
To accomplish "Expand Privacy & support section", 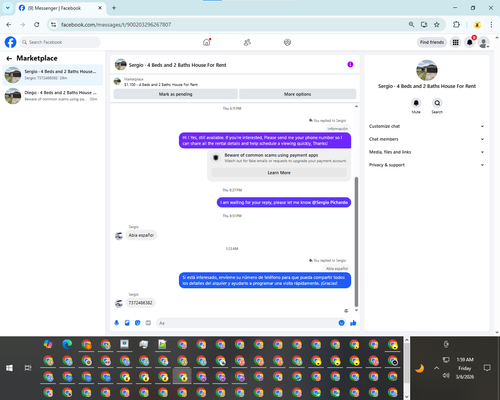I will click(x=426, y=165).
